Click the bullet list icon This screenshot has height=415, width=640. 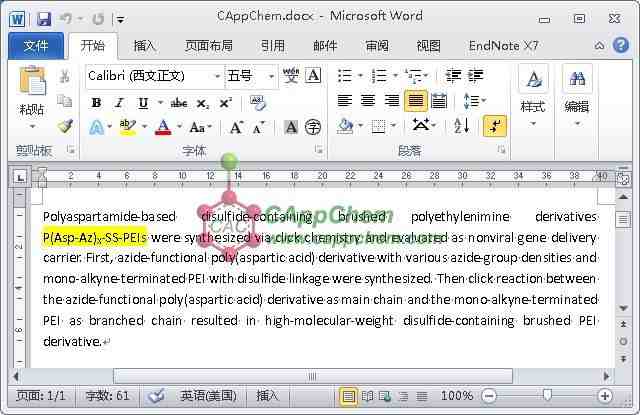(x=345, y=76)
